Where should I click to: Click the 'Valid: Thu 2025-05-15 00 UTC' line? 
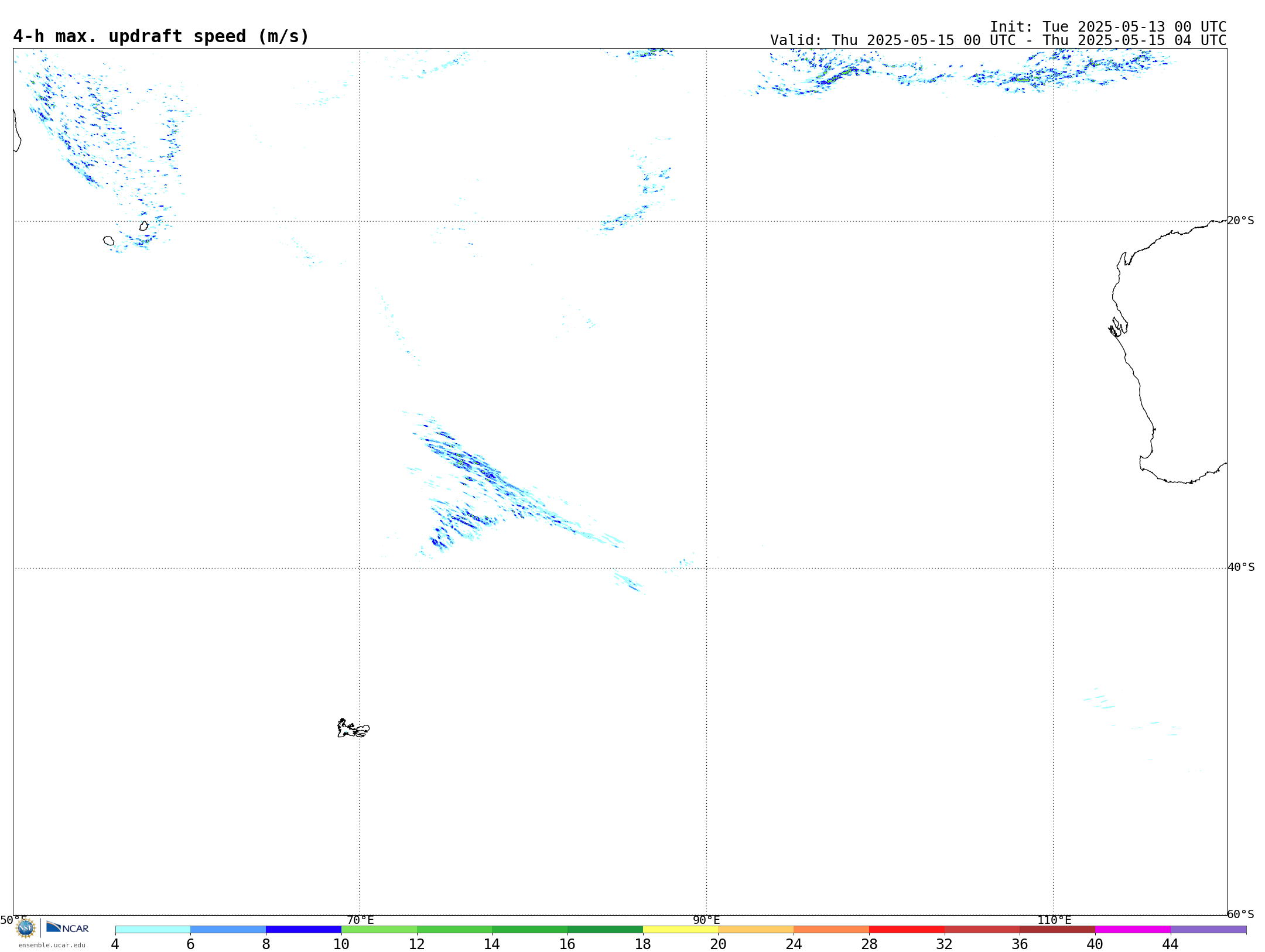tap(998, 40)
